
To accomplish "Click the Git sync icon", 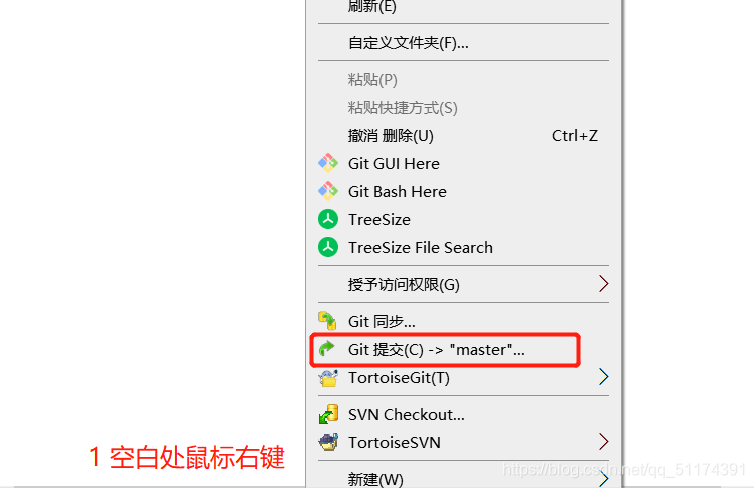I will (328, 321).
